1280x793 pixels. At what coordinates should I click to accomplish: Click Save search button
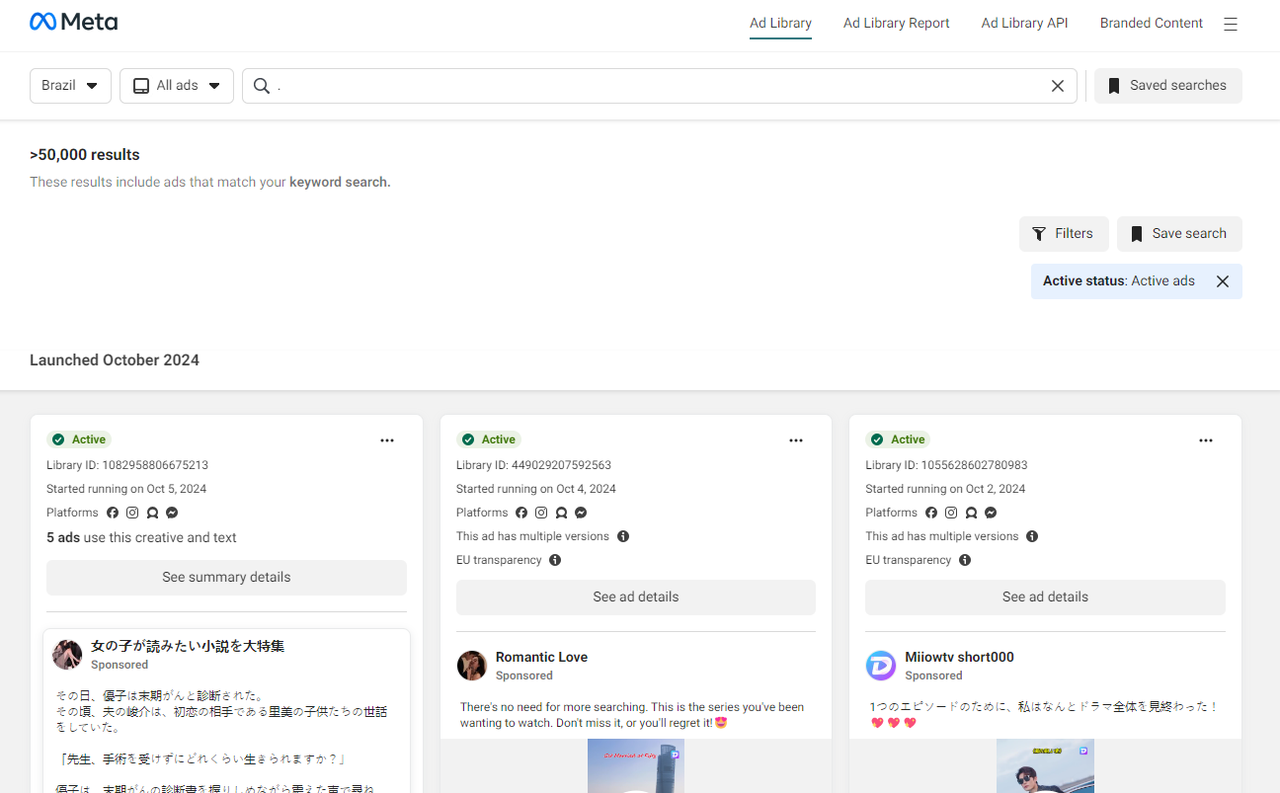pyautogui.click(x=1179, y=234)
